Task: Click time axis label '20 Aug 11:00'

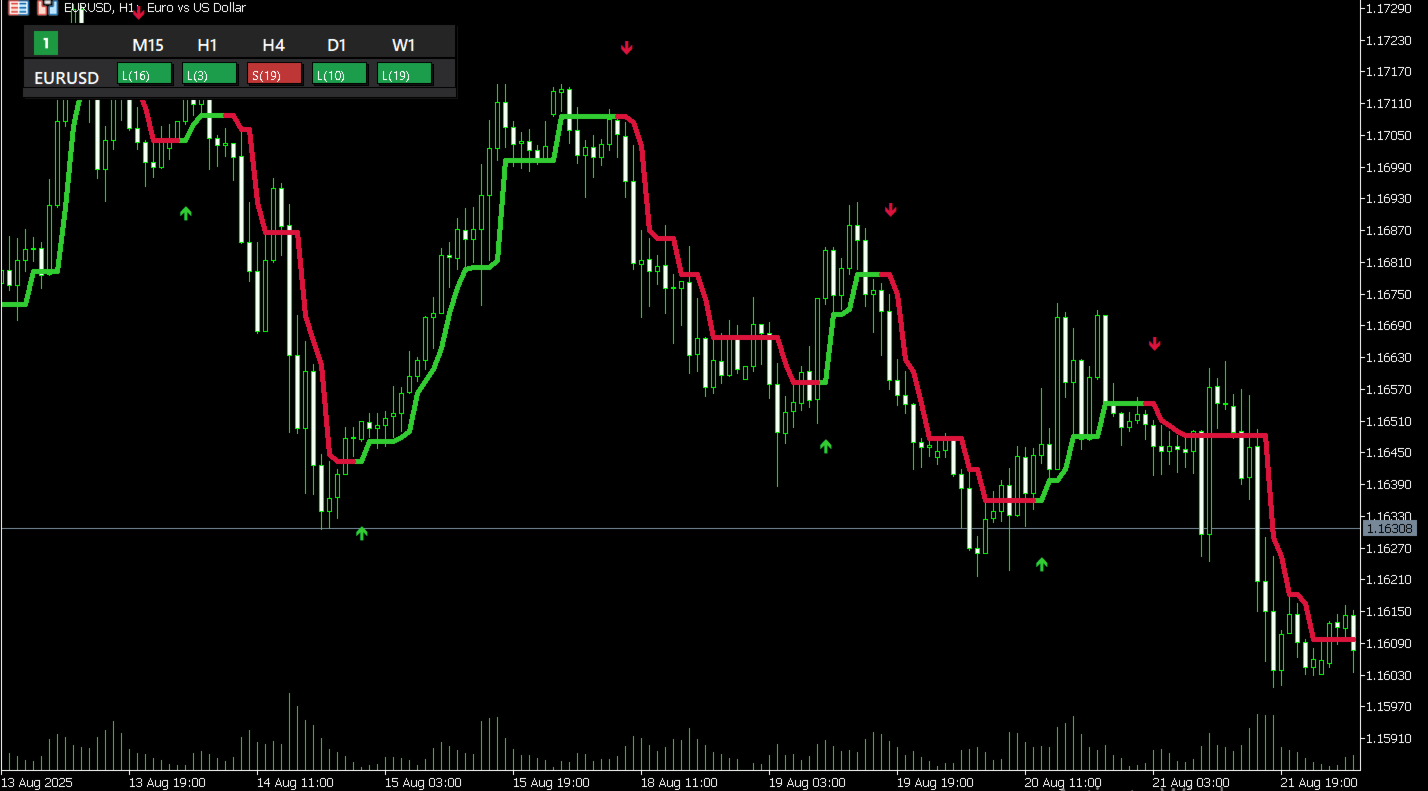Action: pos(1063,782)
